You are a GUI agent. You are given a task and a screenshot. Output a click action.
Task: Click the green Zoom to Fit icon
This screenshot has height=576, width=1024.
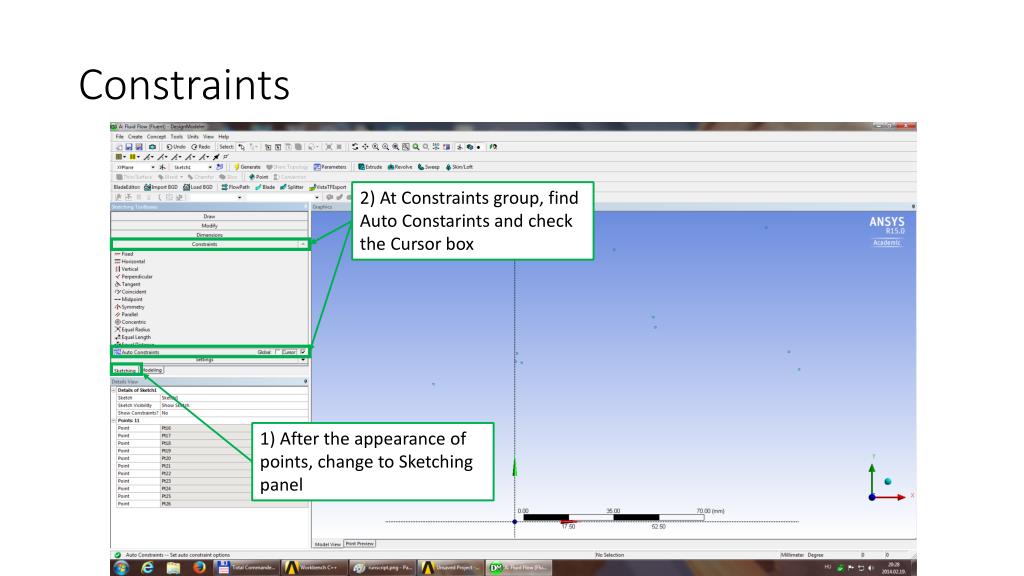[x=416, y=147]
